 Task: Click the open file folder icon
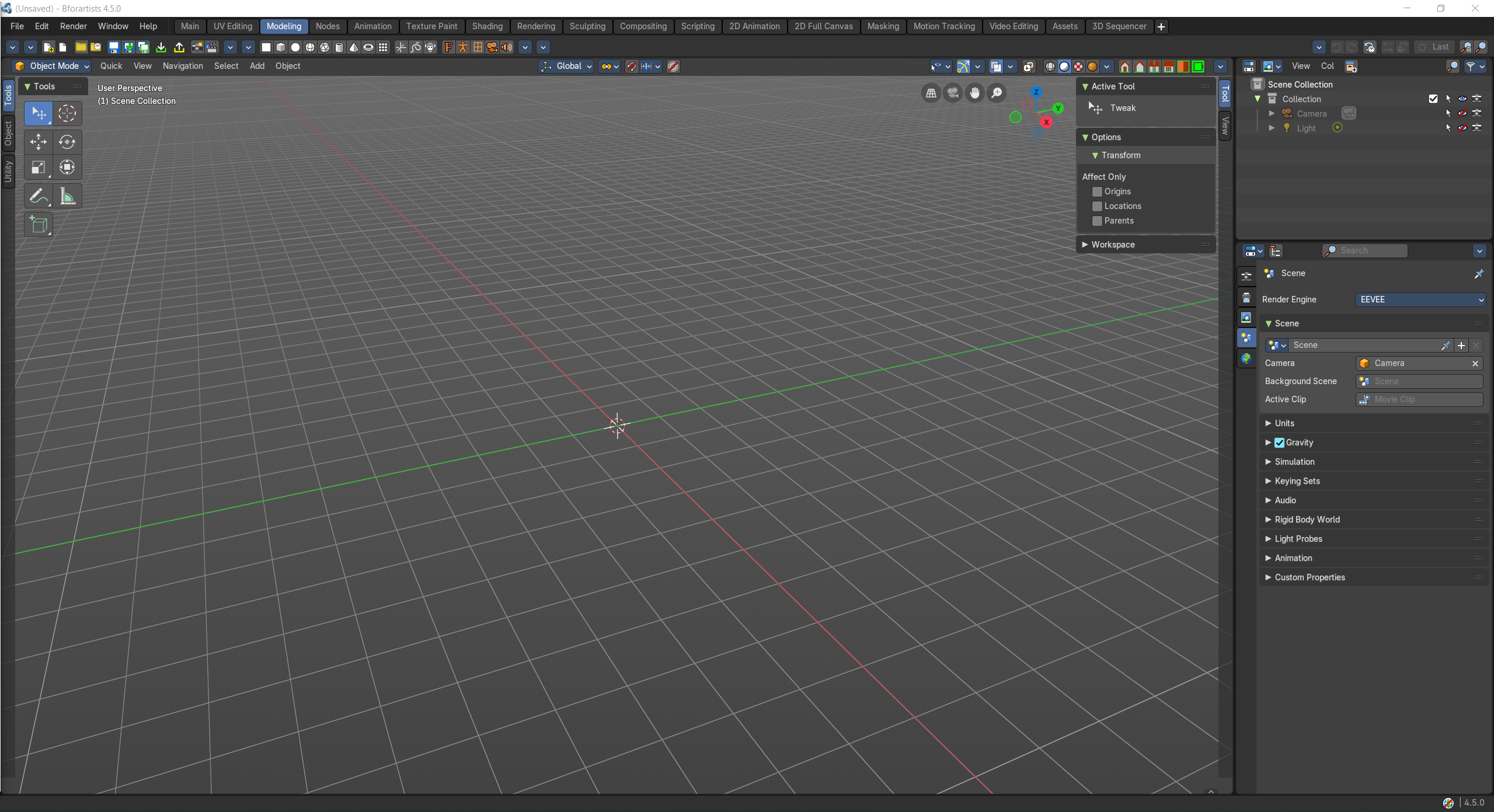point(81,47)
